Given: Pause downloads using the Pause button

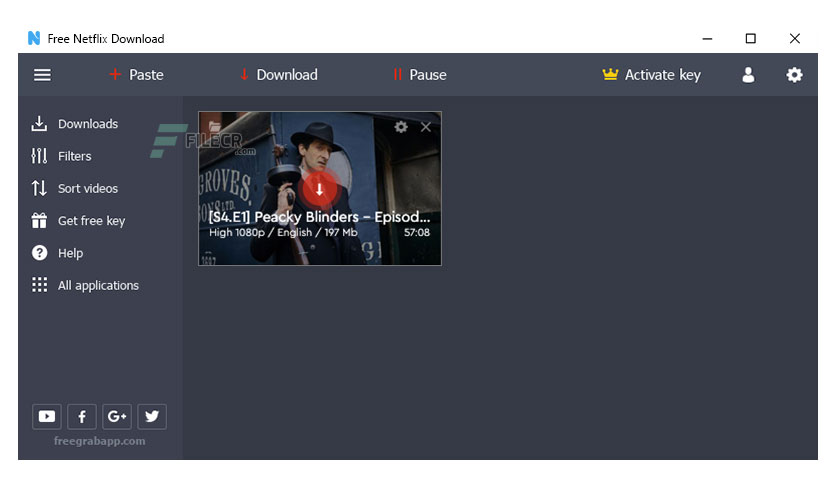Looking at the screenshot, I should pyautogui.click(x=420, y=75).
